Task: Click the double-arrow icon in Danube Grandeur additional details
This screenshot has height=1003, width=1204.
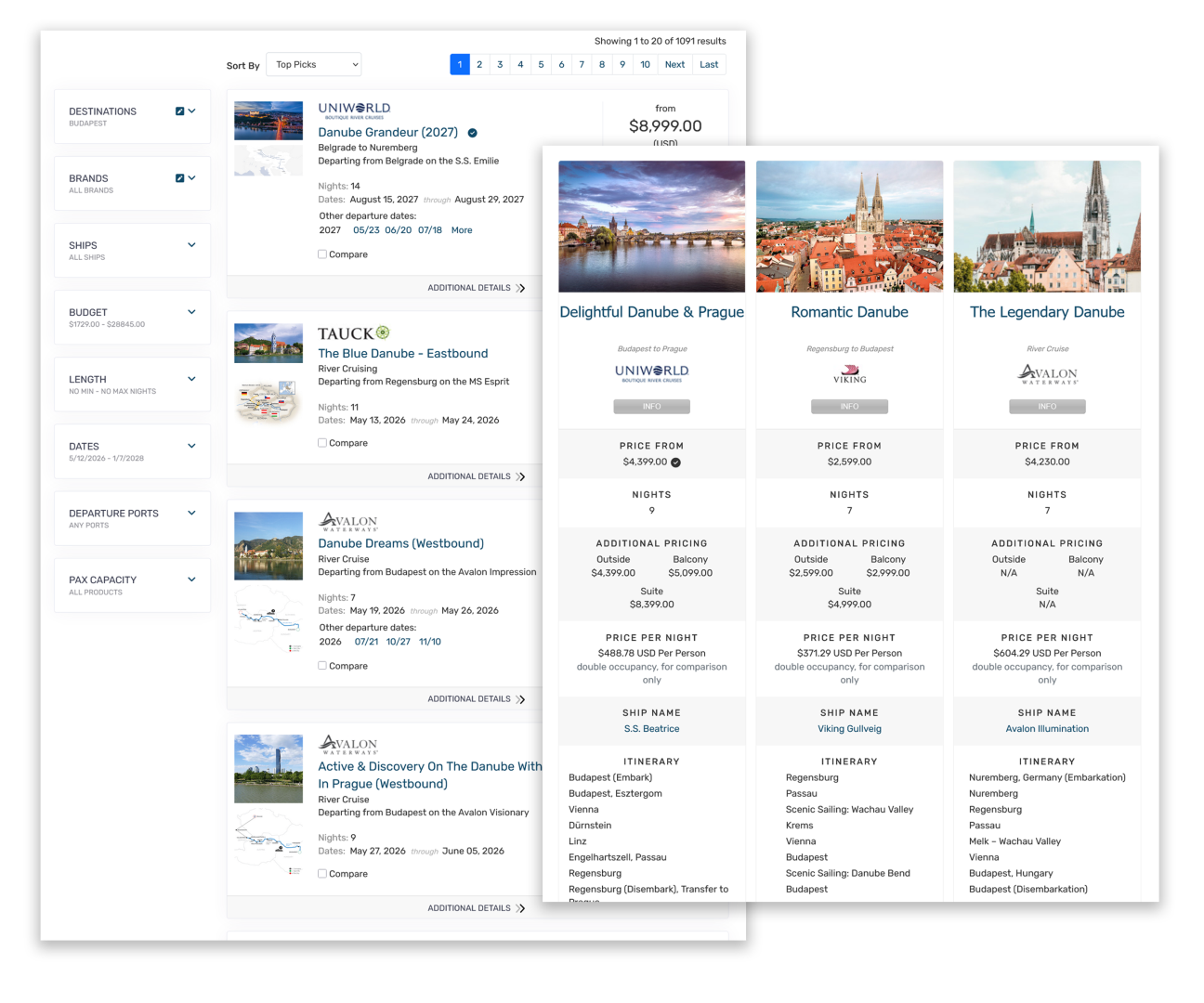Action: [x=520, y=288]
